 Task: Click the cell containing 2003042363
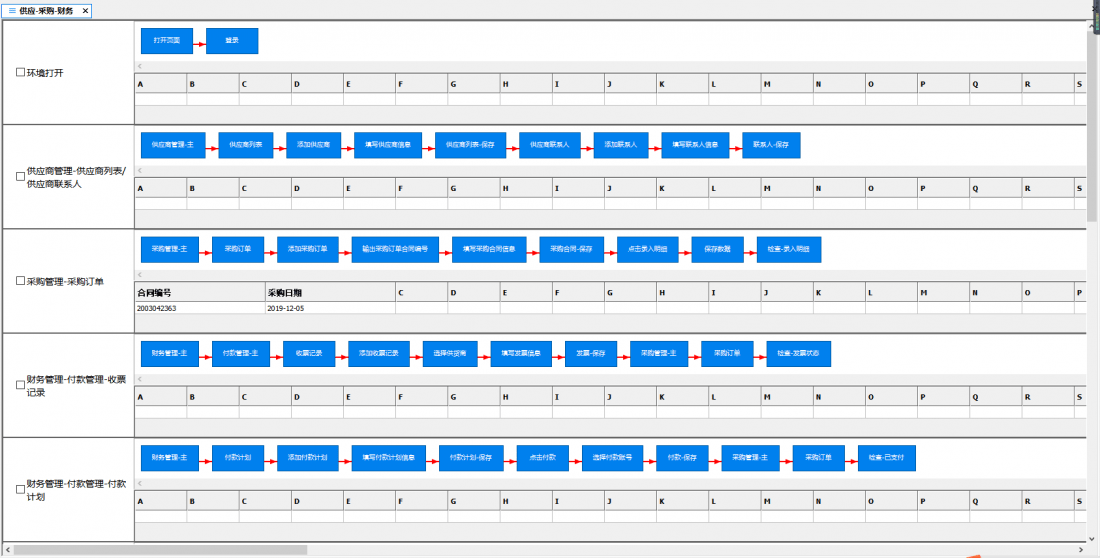click(x=200, y=308)
